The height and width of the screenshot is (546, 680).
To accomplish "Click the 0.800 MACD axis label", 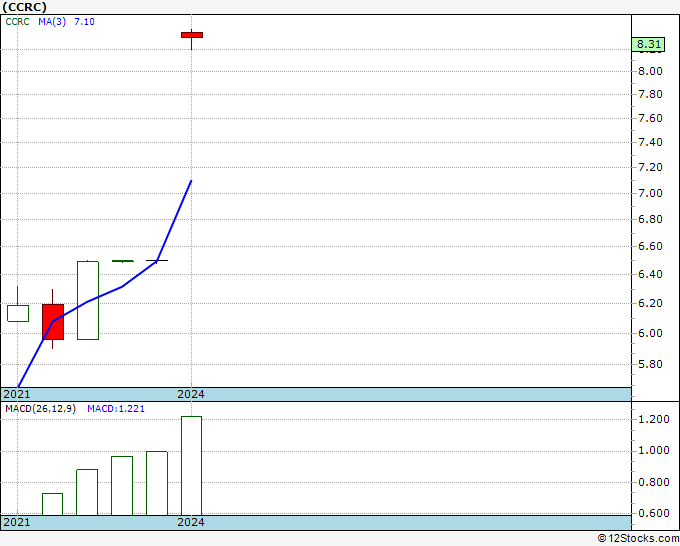I will [654, 482].
